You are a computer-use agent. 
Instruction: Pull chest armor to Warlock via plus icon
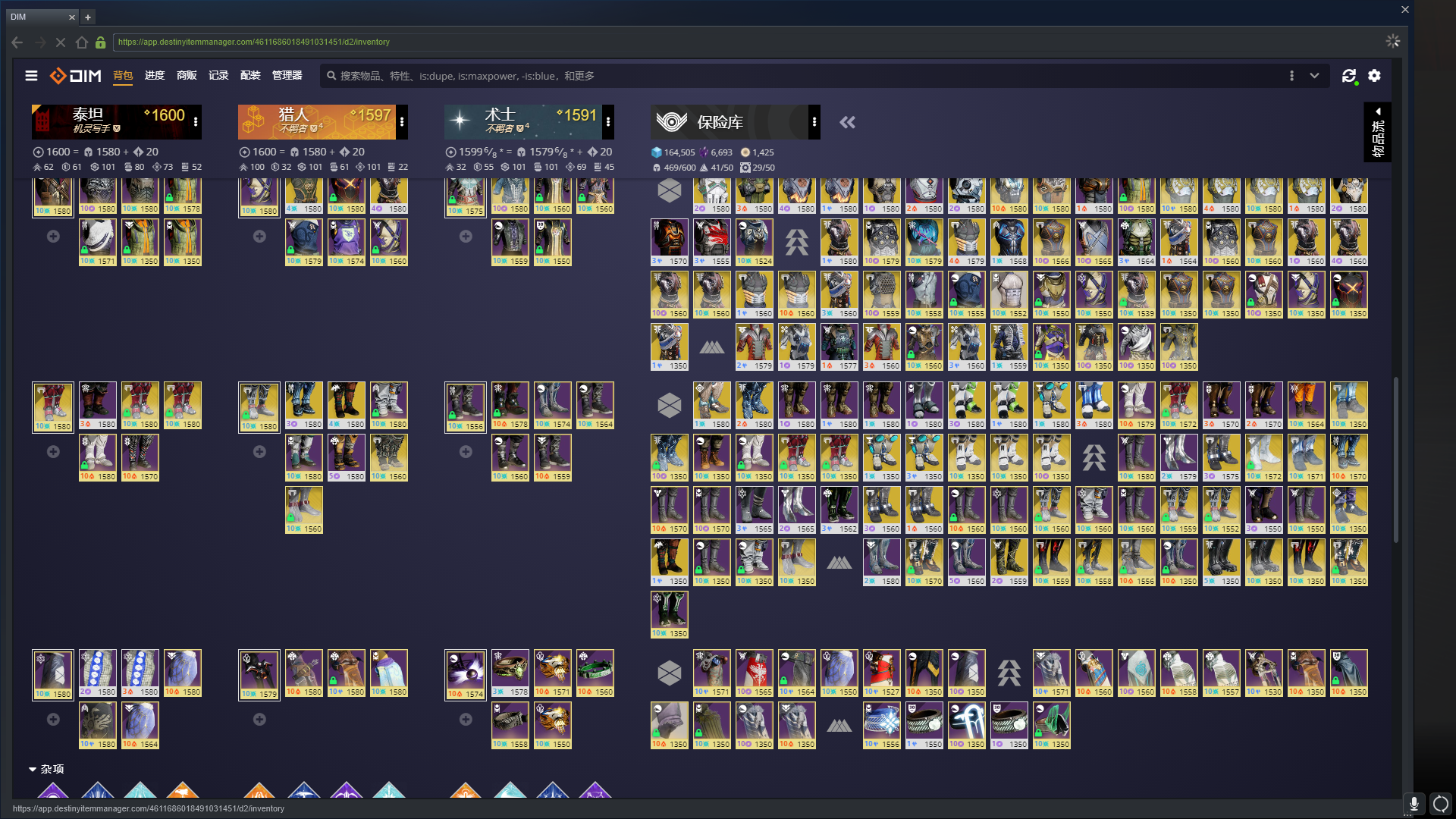[466, 237]
